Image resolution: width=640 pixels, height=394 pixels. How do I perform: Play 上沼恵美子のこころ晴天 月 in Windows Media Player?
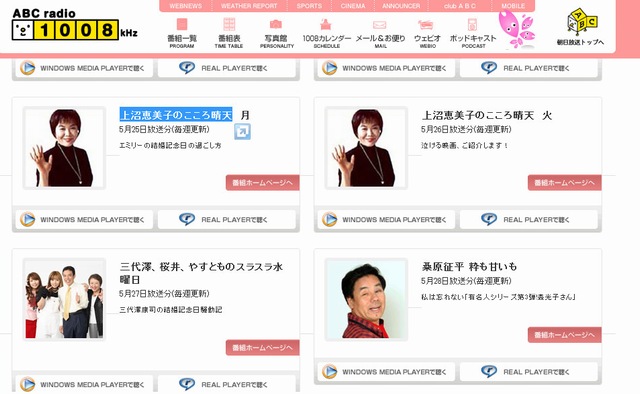click(84, 220)
